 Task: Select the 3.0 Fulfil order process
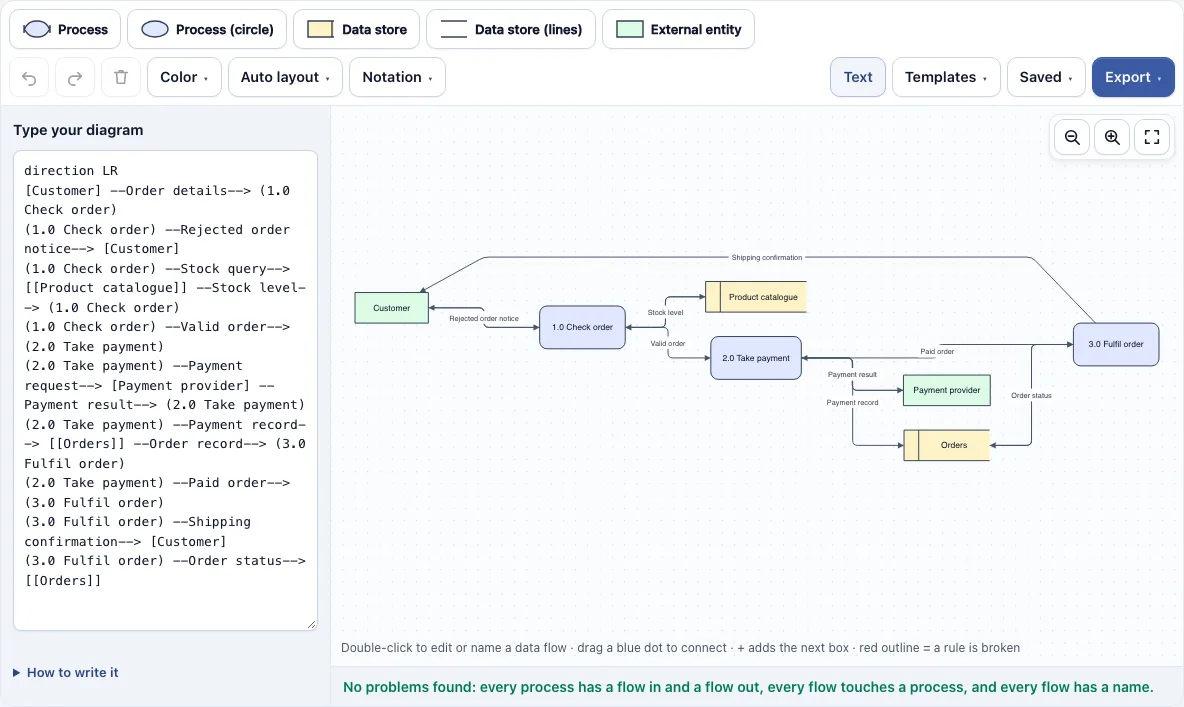1116,344
